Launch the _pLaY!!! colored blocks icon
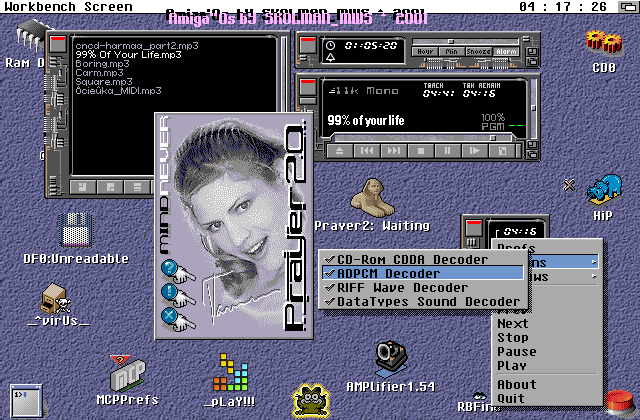The height and width of the screenshot is (420, 640). (x=231, y=373)
